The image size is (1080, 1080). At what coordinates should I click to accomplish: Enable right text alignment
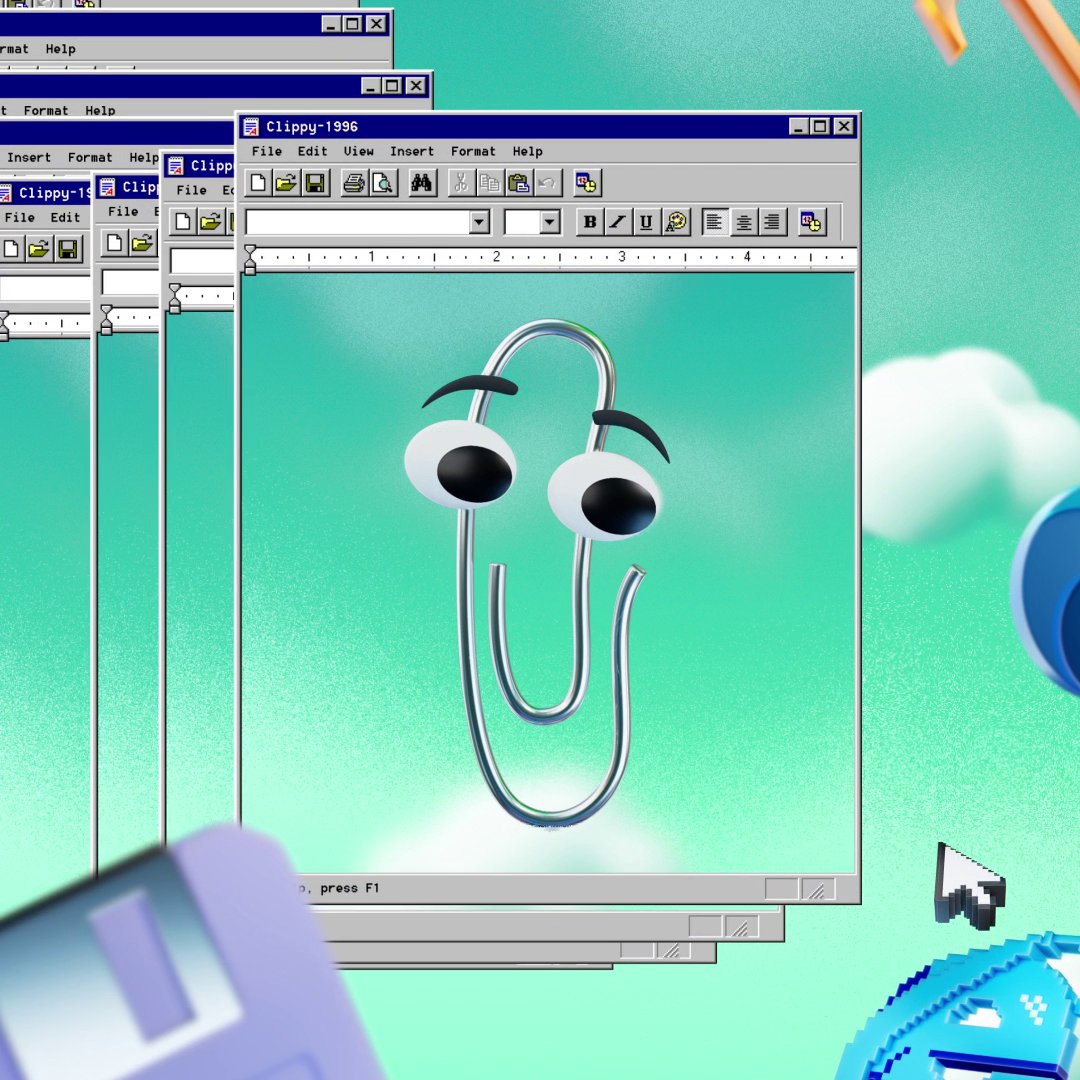click(x=772, y=222)
